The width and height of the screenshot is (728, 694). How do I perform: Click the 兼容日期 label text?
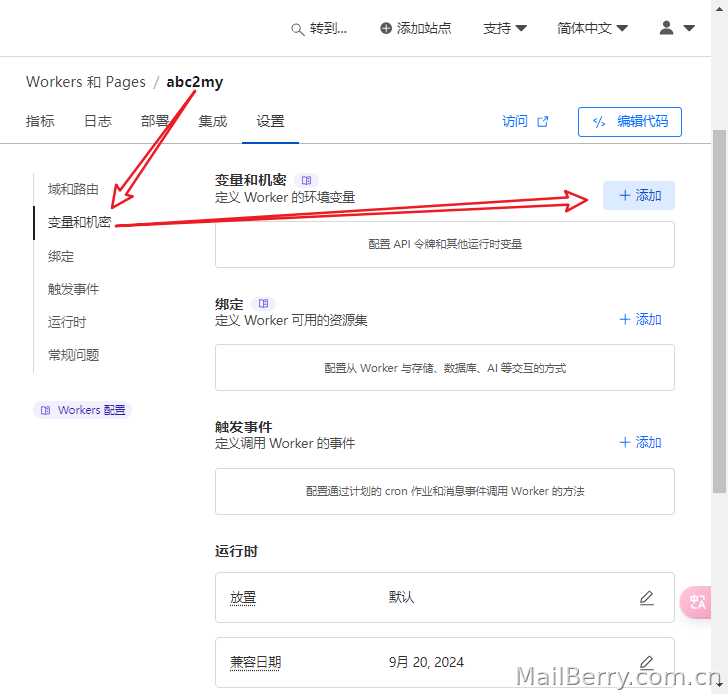(x=256, y=662)
